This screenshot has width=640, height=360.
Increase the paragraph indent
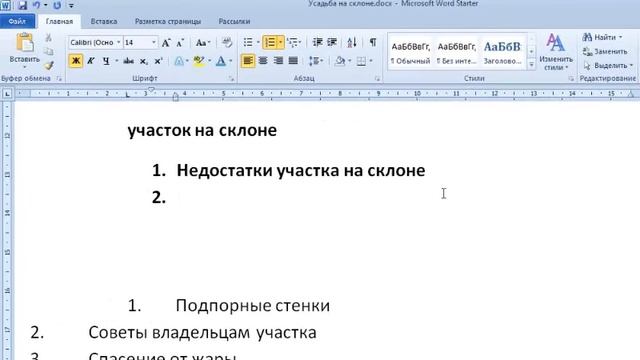(332, 42)
